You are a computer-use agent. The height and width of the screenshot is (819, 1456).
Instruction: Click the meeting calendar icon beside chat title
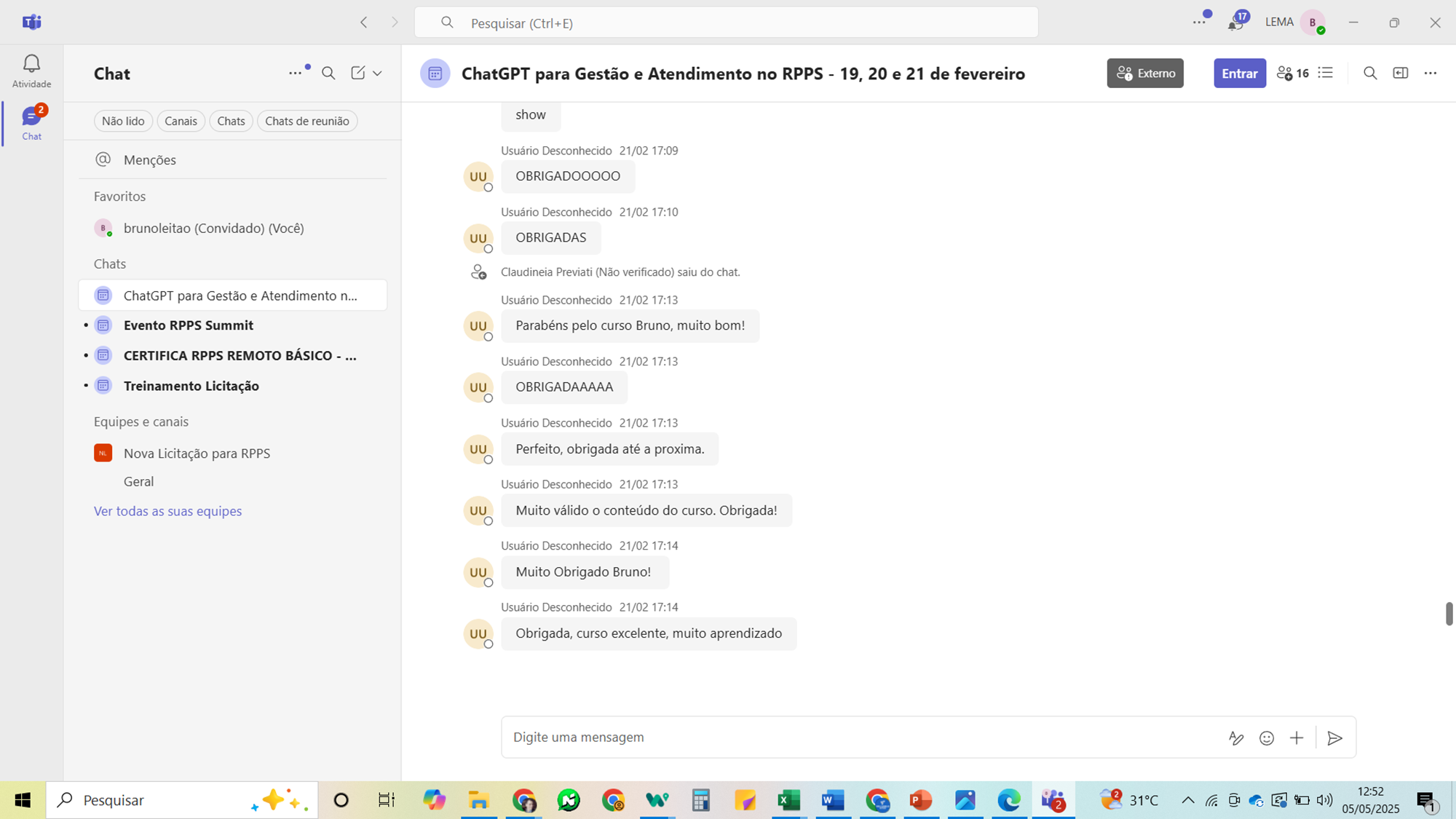pos(435,74)
